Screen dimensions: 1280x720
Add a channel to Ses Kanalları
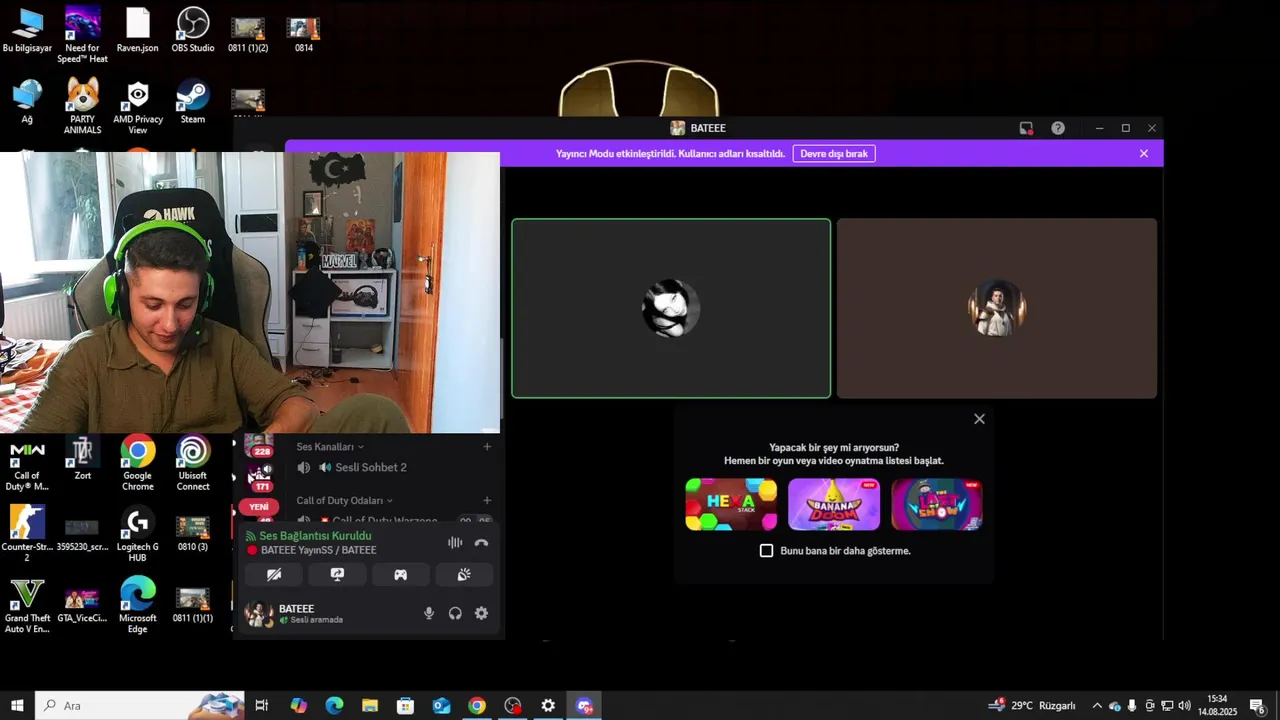(487, 447)
